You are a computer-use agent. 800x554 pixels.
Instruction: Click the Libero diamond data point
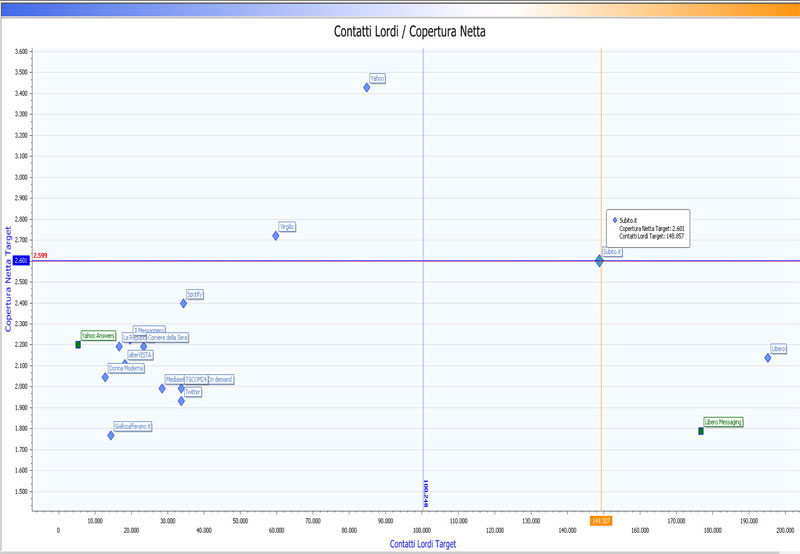coord(768,358)
